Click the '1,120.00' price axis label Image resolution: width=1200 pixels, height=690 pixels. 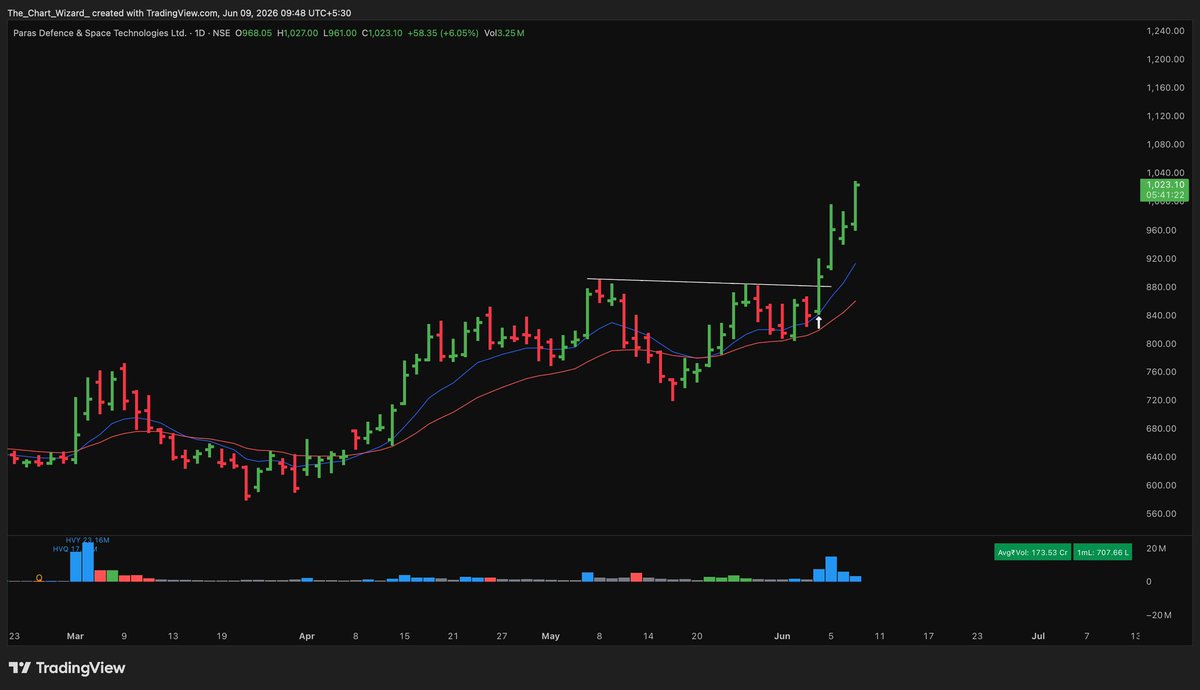1164,116
